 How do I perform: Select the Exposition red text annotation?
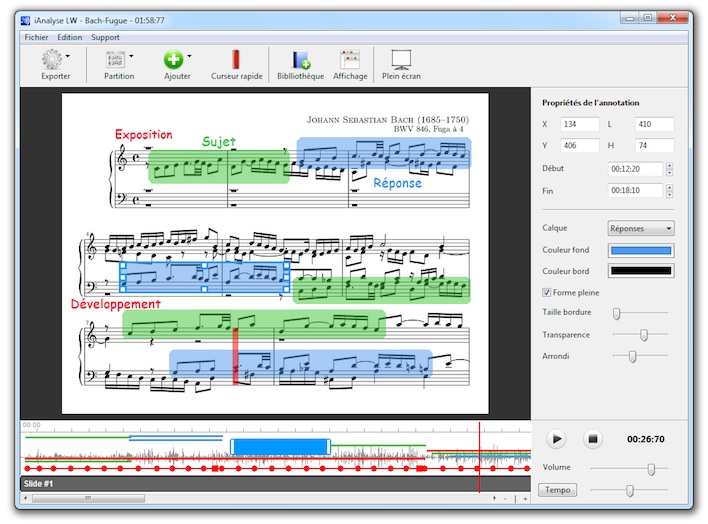[144, 135]
